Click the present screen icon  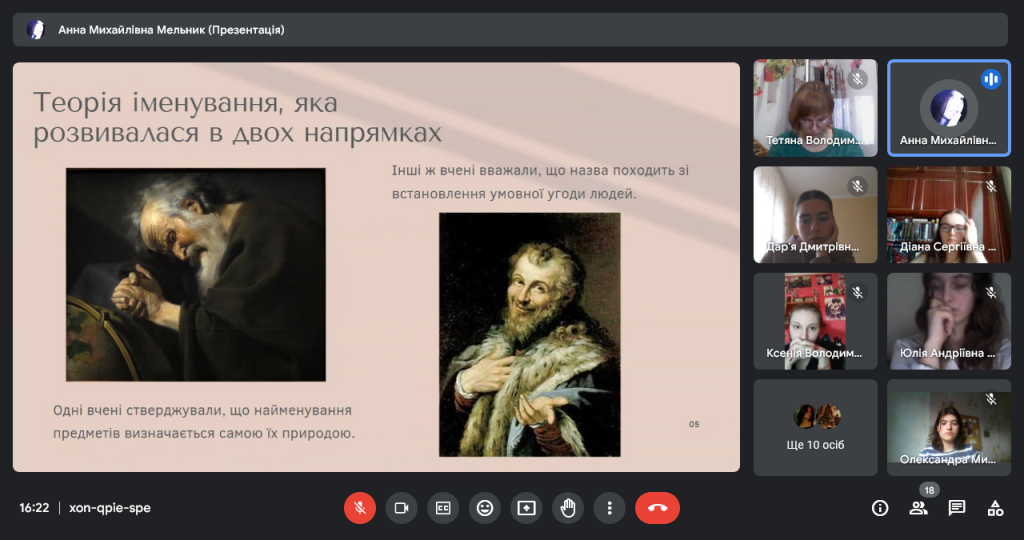(x=526, y=508)
